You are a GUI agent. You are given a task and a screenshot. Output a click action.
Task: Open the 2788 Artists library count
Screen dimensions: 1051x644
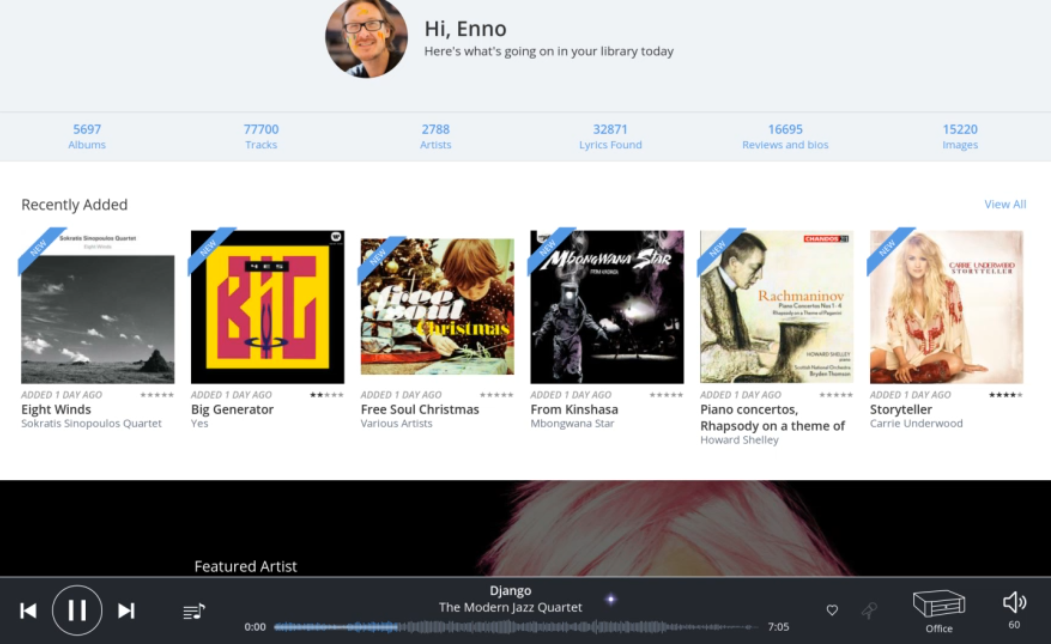(436, 136)
